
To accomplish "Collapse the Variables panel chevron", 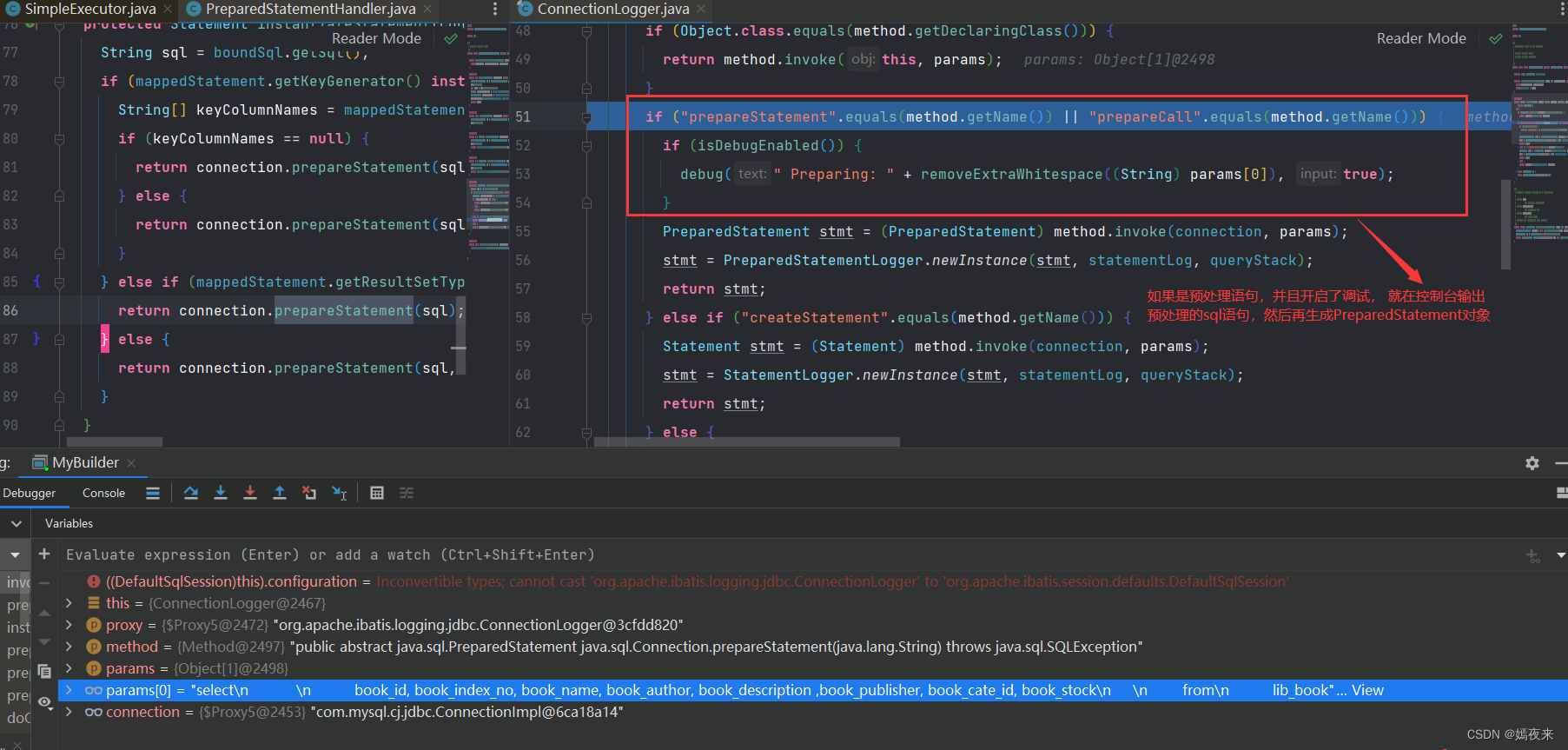I will [16, 523].
